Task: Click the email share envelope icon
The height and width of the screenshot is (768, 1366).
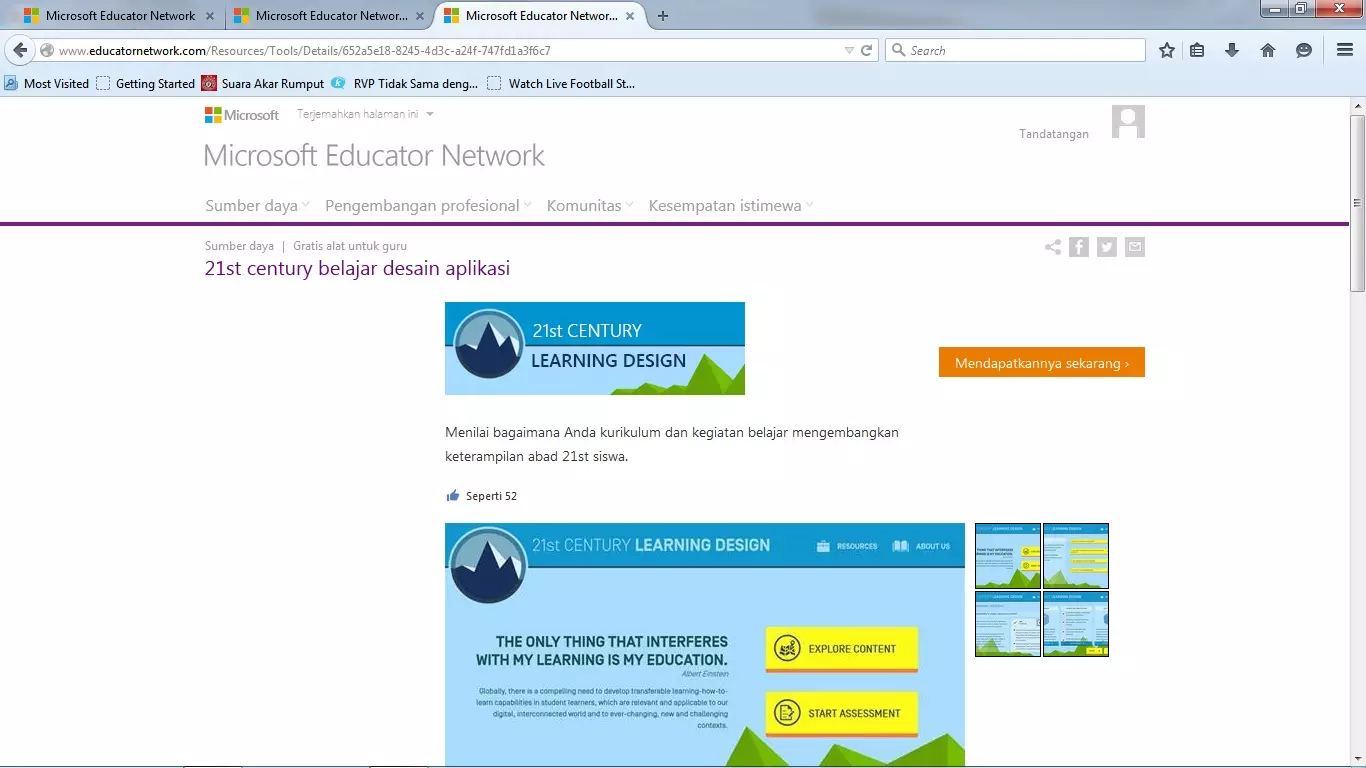Action: click(1134, 247)
